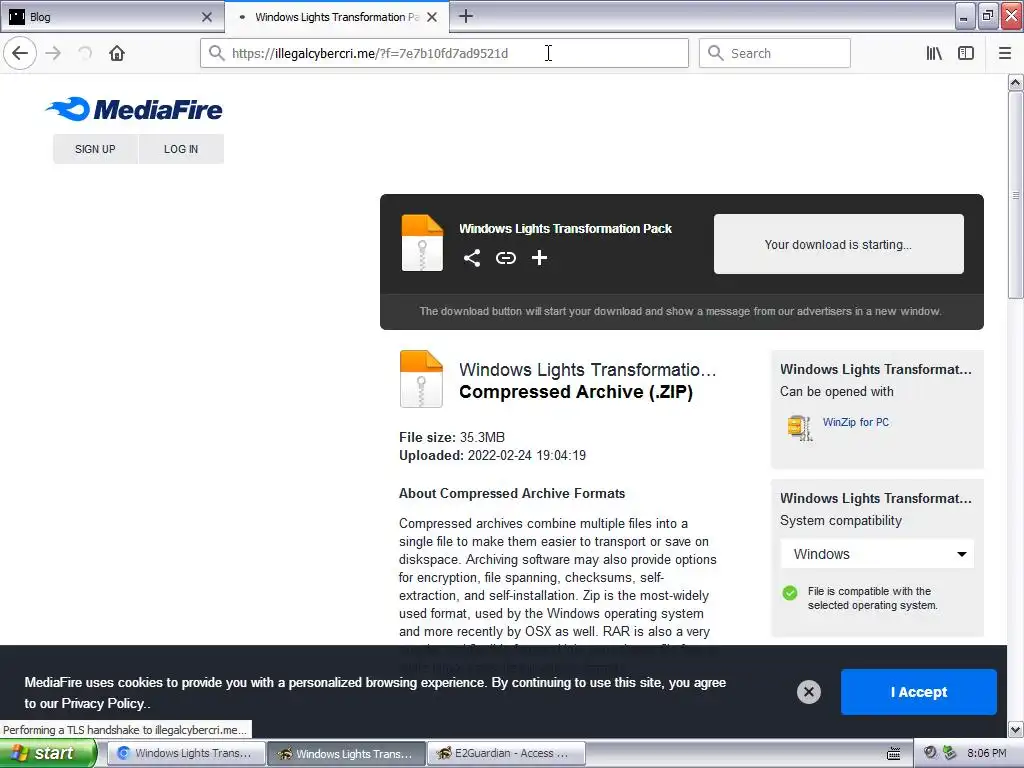Click the reload page icon
This screenshot has width=1024, height=768.
click(x=85, y=53)
